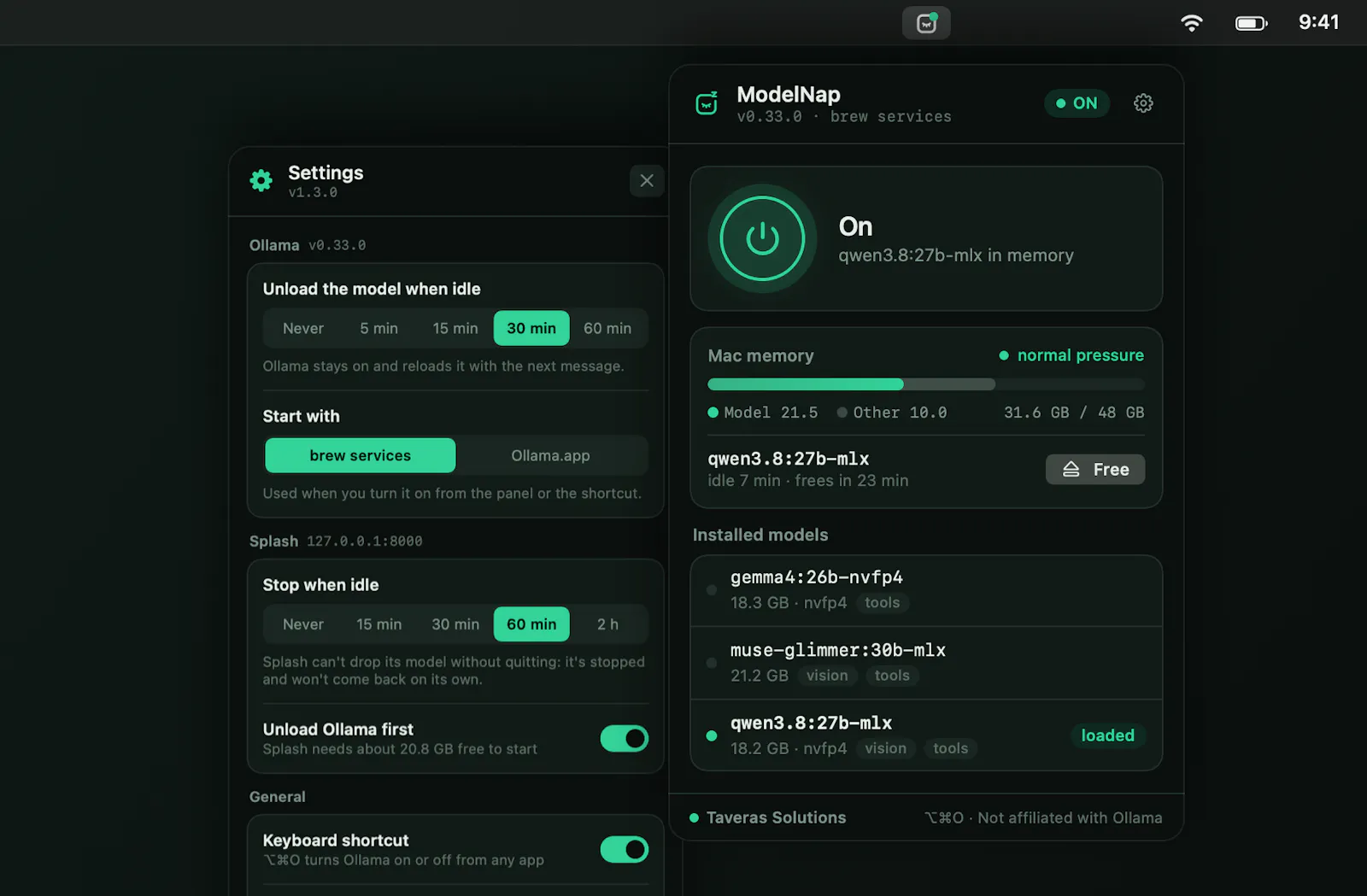
Task: Click the ModelNap menu bar icon
Action: 926,23
